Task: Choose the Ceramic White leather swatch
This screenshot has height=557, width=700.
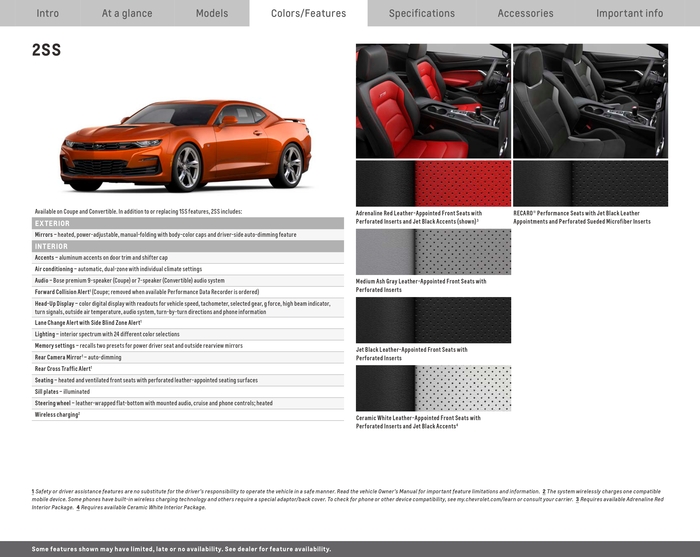Action: tap(432, 388)
